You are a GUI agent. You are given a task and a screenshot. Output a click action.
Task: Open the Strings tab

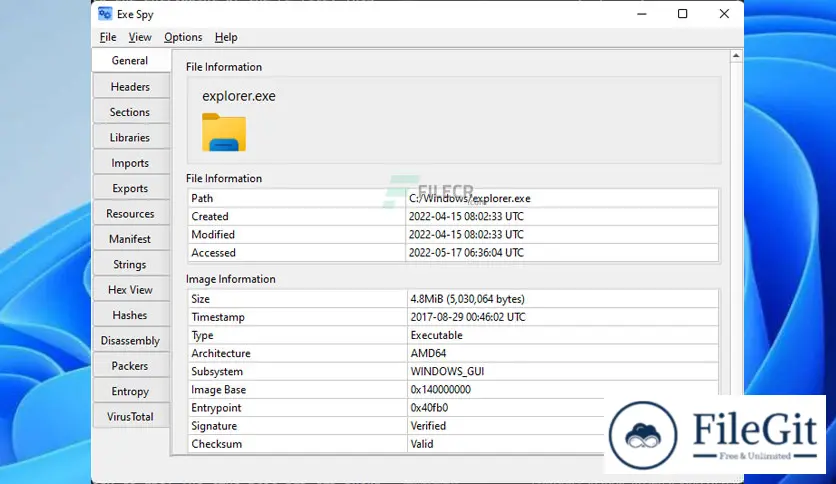[131, 264]
